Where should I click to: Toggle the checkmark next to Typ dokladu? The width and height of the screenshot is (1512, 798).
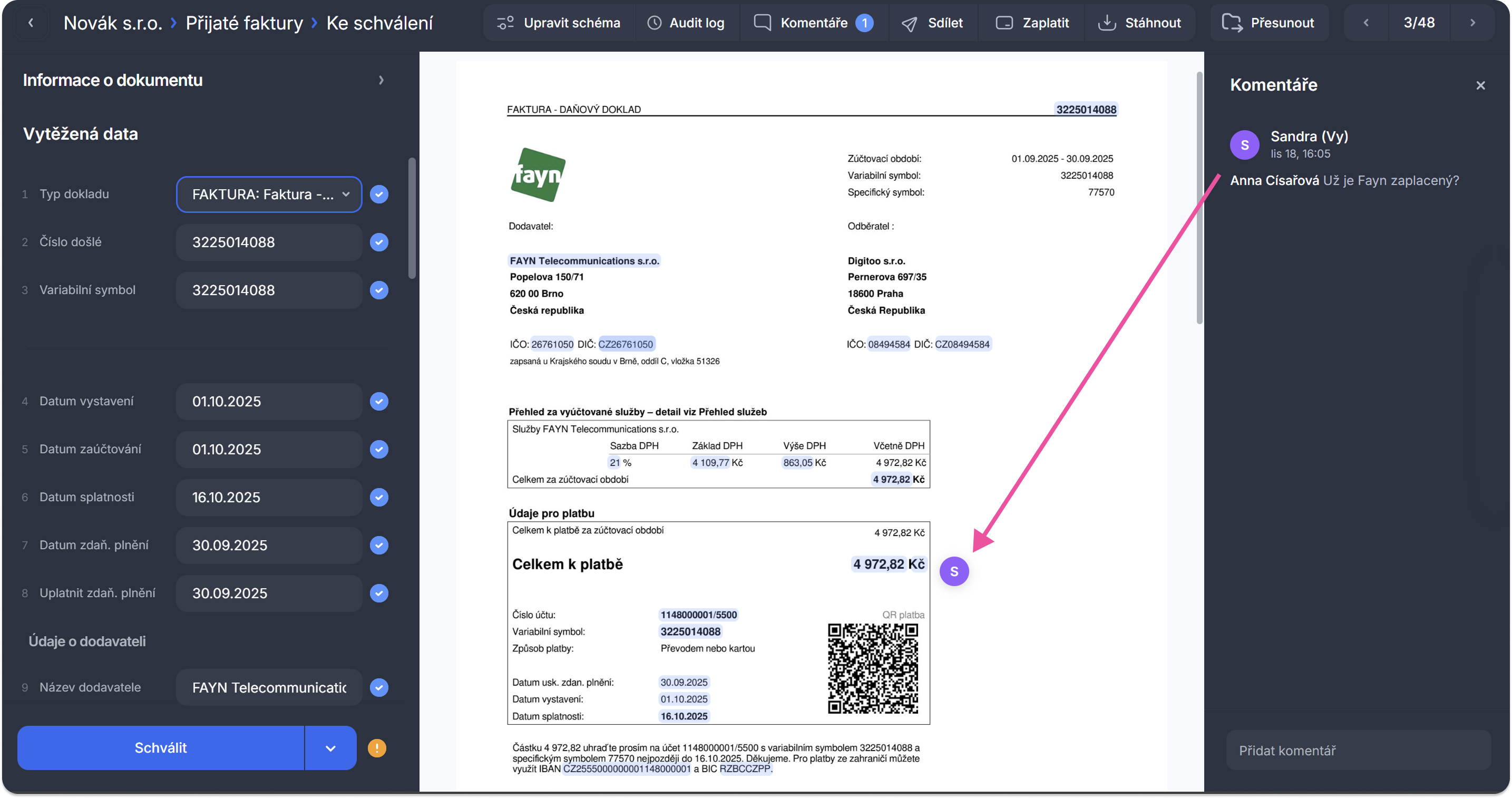pos(379,194)
